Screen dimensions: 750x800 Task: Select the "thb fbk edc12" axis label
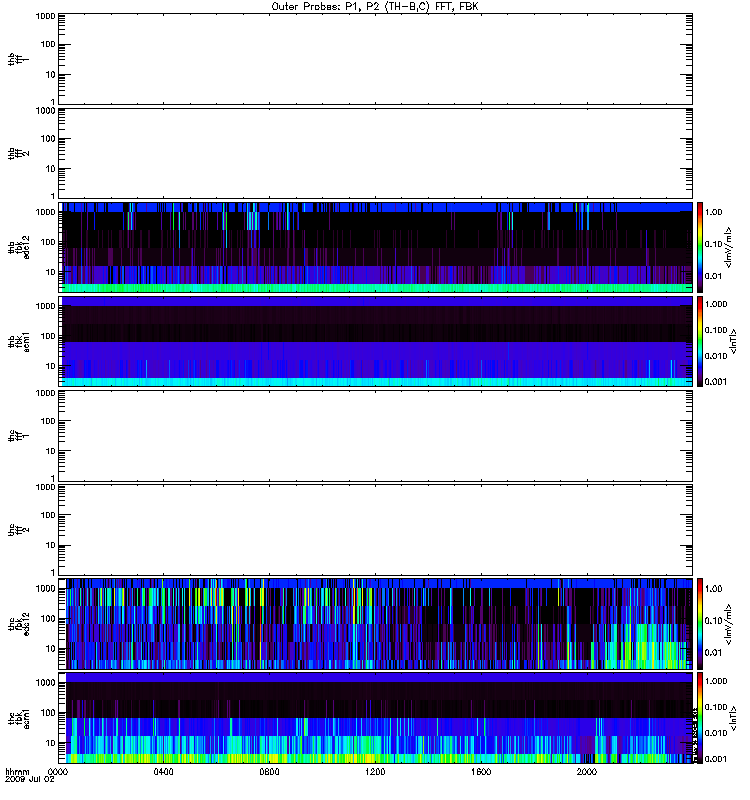pos(18,247)
